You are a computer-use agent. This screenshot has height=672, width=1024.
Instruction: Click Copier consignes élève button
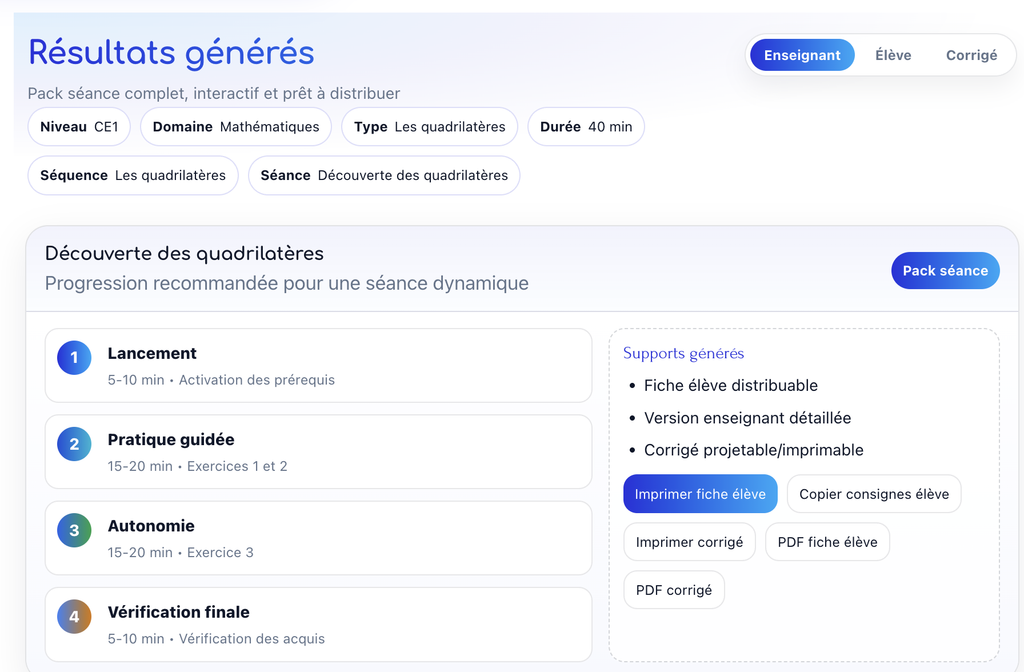click(x=874, y=494)
